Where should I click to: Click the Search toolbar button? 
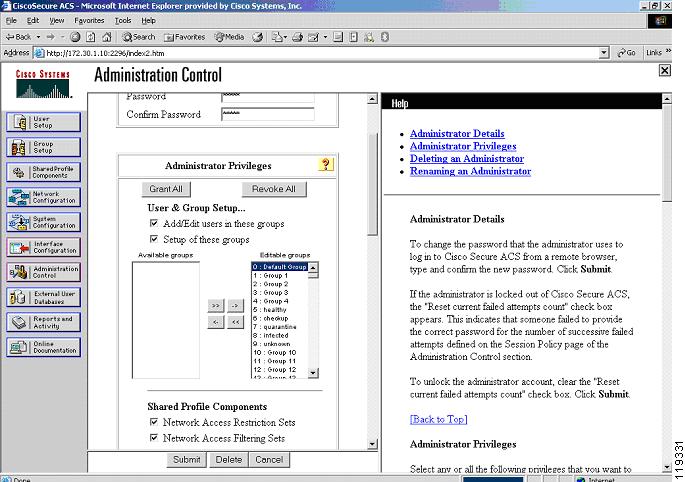pos(138,37)
